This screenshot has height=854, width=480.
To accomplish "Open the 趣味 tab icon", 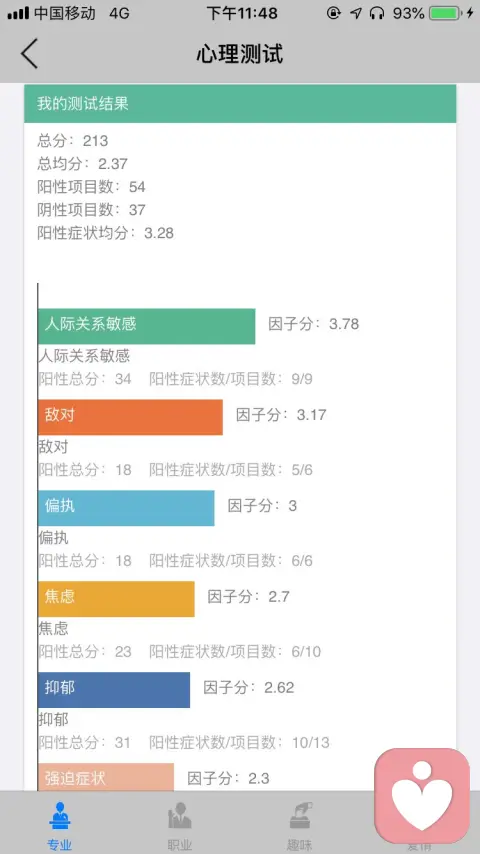I will click(x=300, y=815).
